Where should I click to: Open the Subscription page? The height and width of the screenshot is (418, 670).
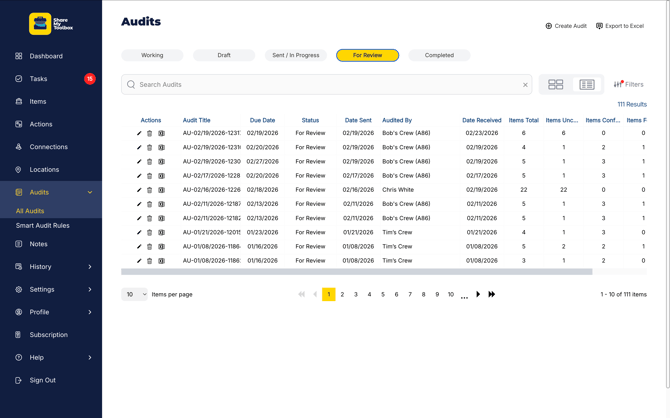(x=48, y=335)
